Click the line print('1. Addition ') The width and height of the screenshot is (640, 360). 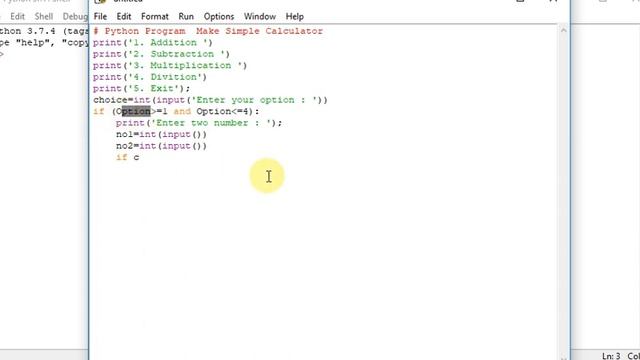tap(153, 42)
